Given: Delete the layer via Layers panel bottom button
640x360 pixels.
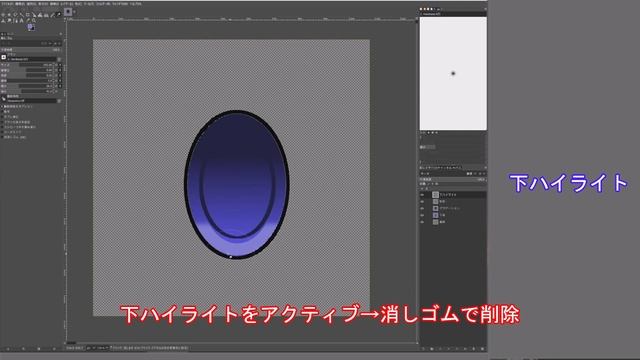Looking at the screenshot, I should tap(482, 349).
